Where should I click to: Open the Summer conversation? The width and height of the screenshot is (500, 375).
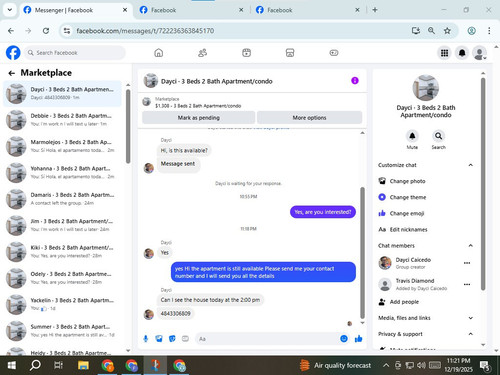pyautogui.click(x=62, y=330)
